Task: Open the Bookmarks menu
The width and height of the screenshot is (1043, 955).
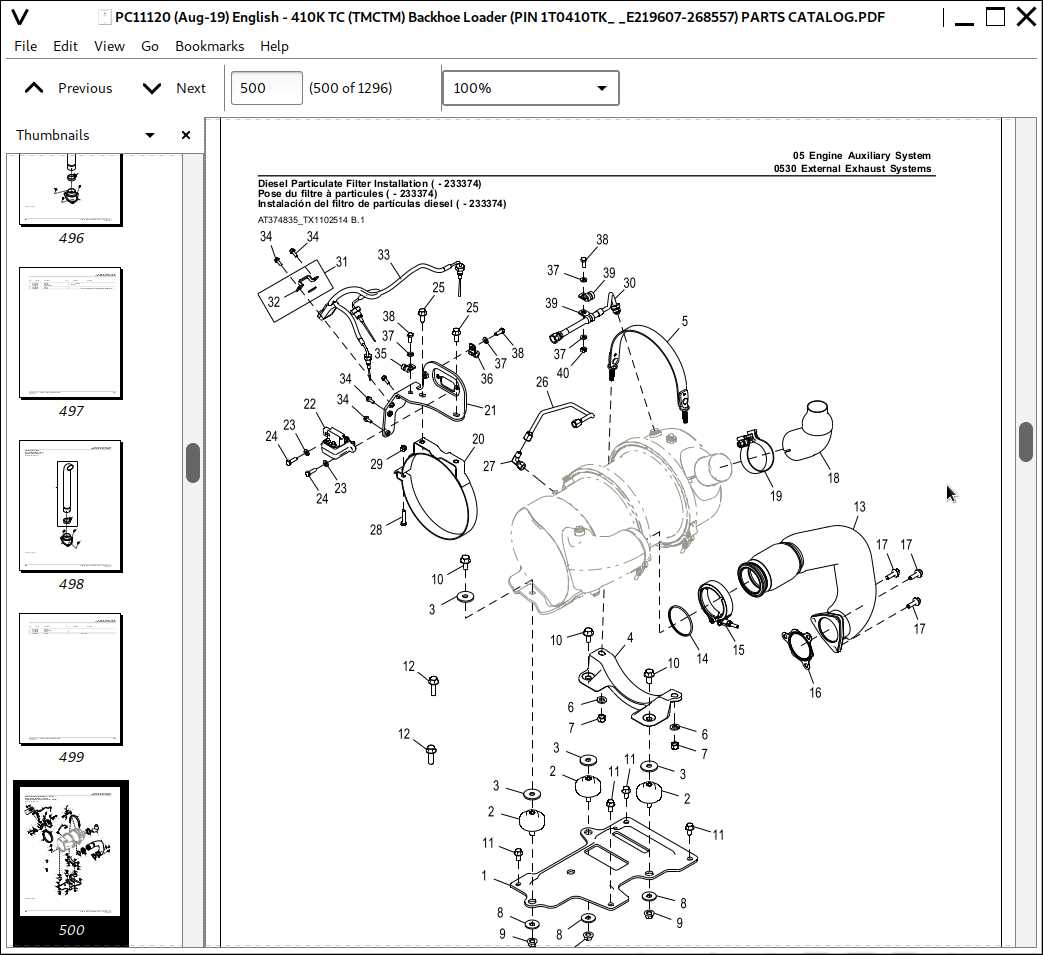Action: click(210, 46)
